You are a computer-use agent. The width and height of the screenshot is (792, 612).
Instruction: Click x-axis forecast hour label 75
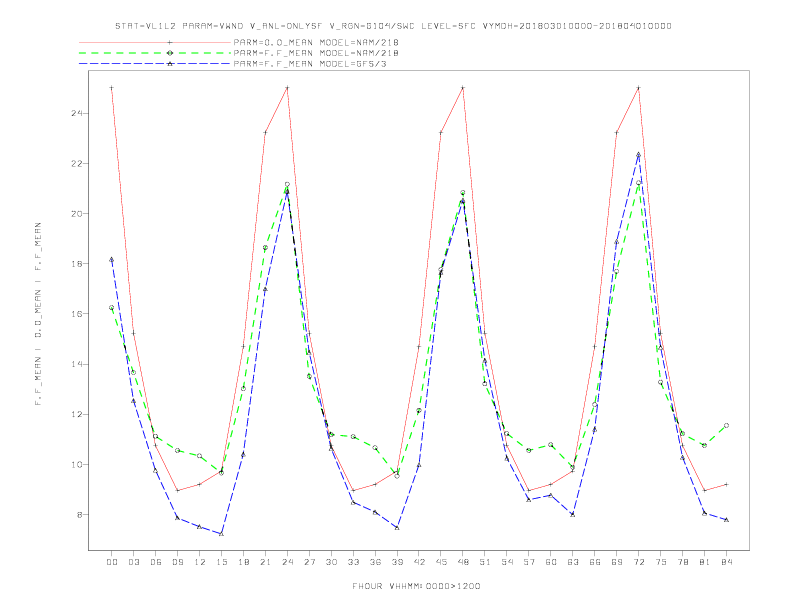pos(661,562)
